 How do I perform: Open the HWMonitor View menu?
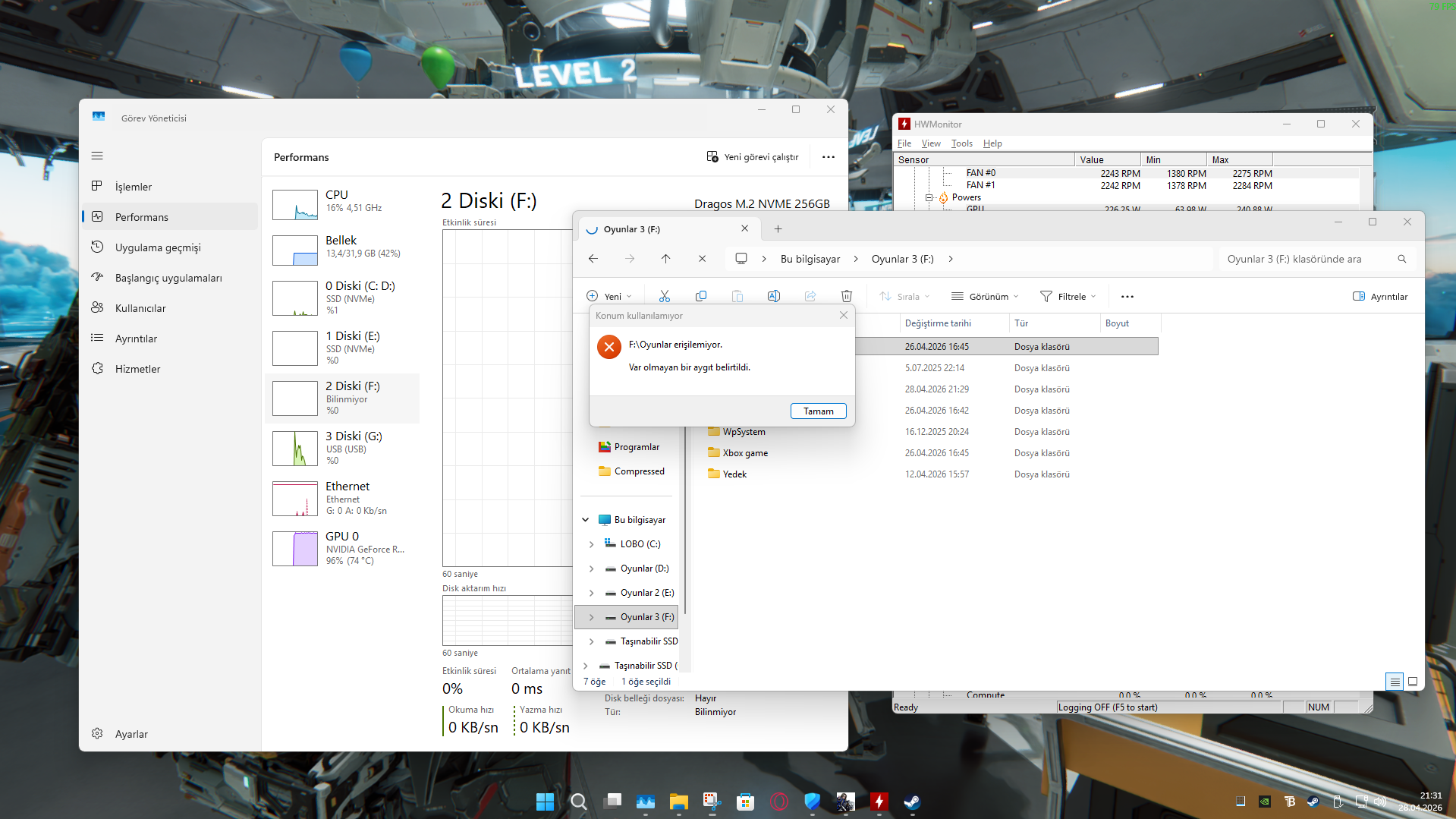coord(931,143)
